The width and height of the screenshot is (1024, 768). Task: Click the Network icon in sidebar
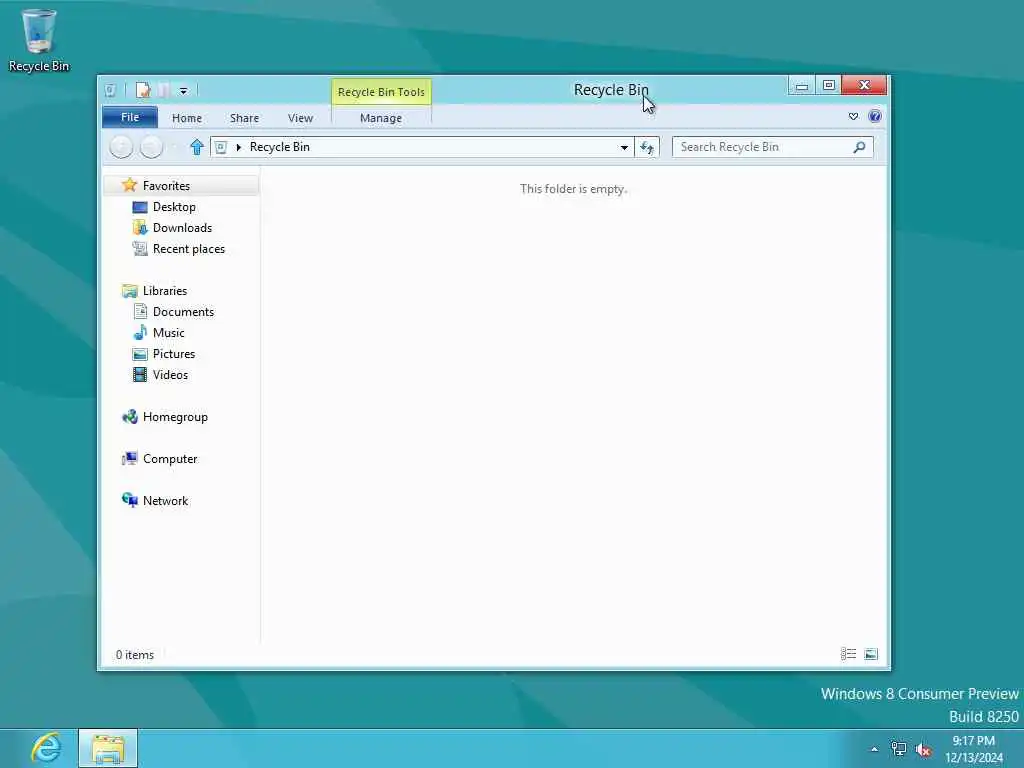coord(129,500)
